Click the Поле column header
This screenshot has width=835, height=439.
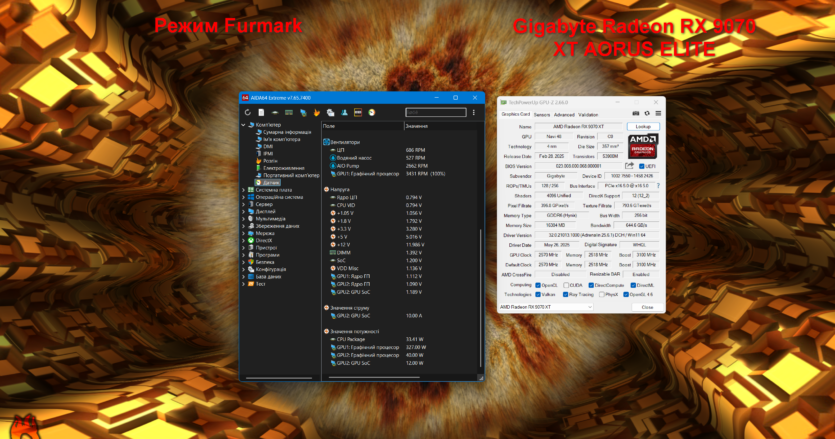(363, 126)
